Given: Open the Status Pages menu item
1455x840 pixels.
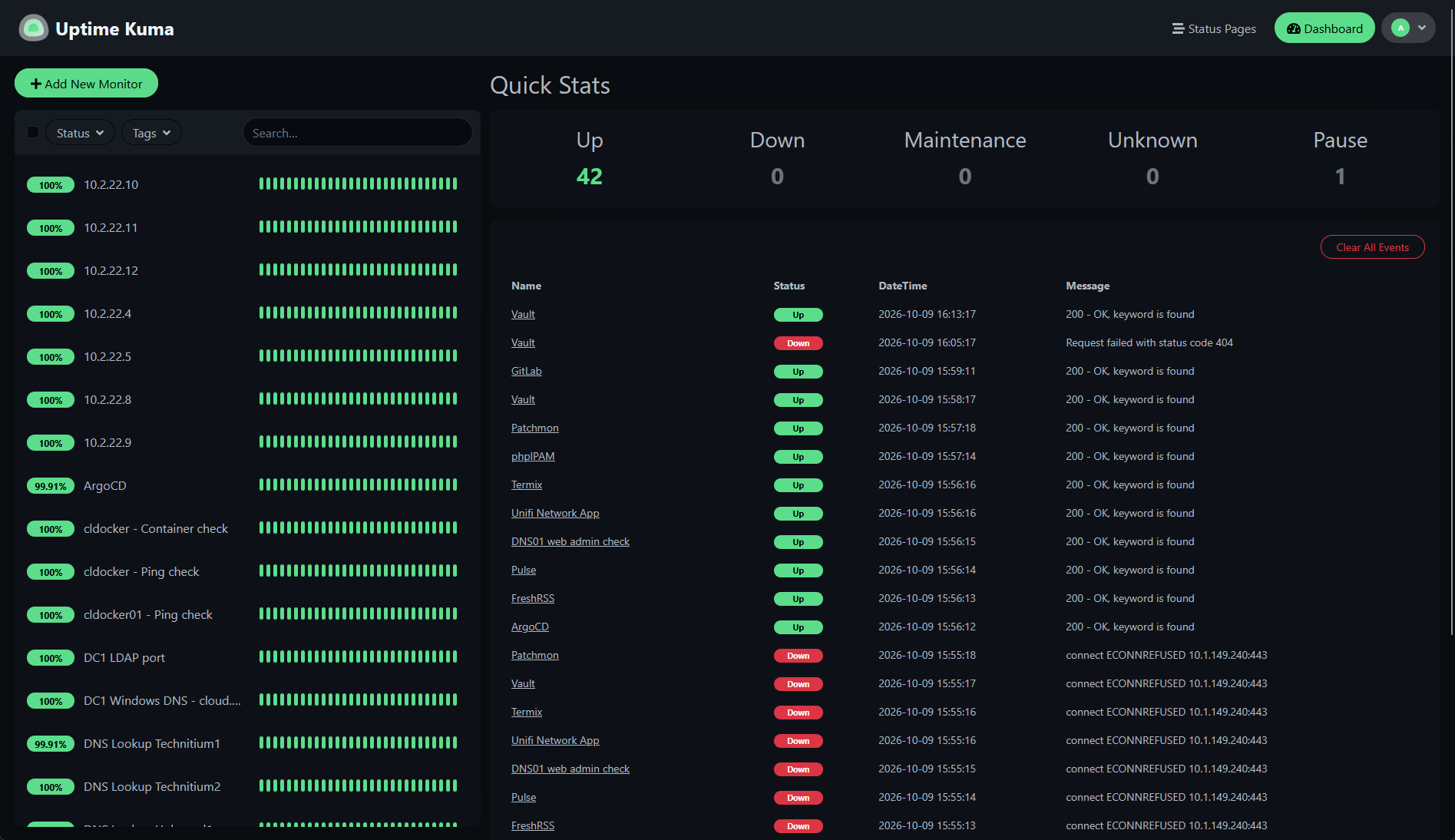Looking at the screenshot, I should 1214,28.
